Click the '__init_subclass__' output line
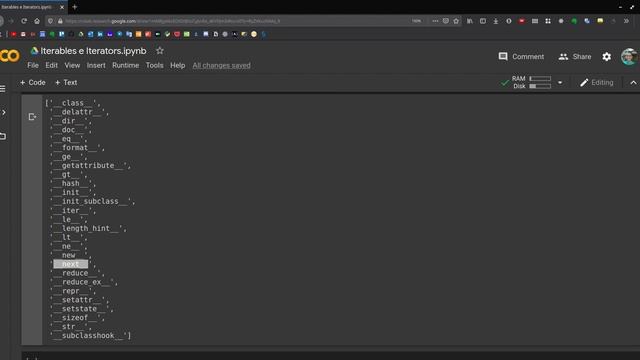Viewport: 640px width, 360px height. point(93,202)
